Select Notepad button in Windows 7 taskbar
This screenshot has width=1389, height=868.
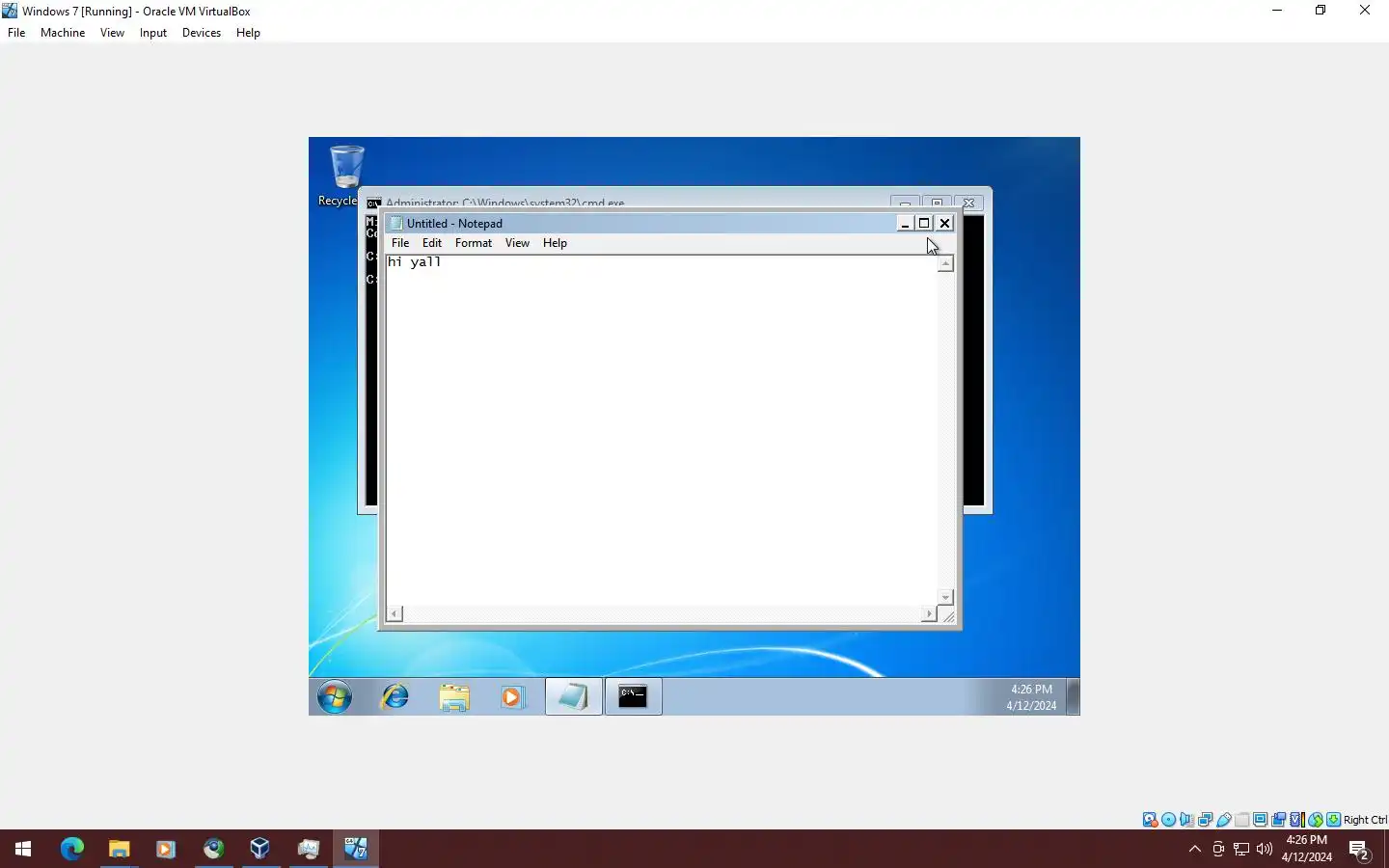coord(573,696)
